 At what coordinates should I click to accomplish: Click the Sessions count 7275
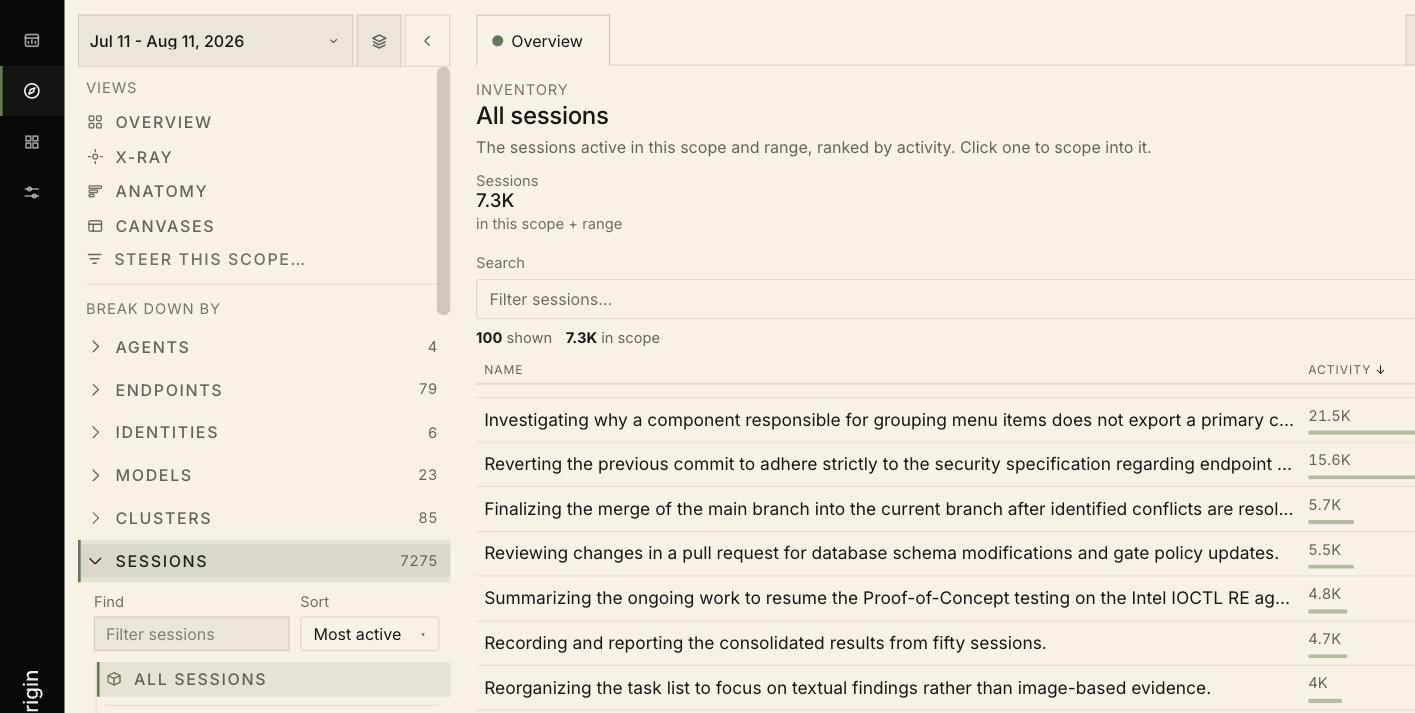tap(418, 561)
